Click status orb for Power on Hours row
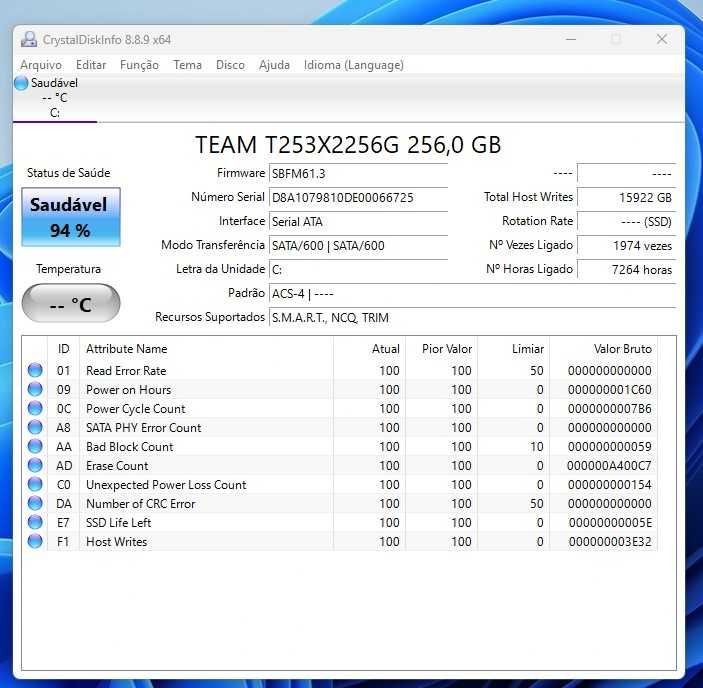The width and height of the screenshot is (703, 688). coord(35,389)
